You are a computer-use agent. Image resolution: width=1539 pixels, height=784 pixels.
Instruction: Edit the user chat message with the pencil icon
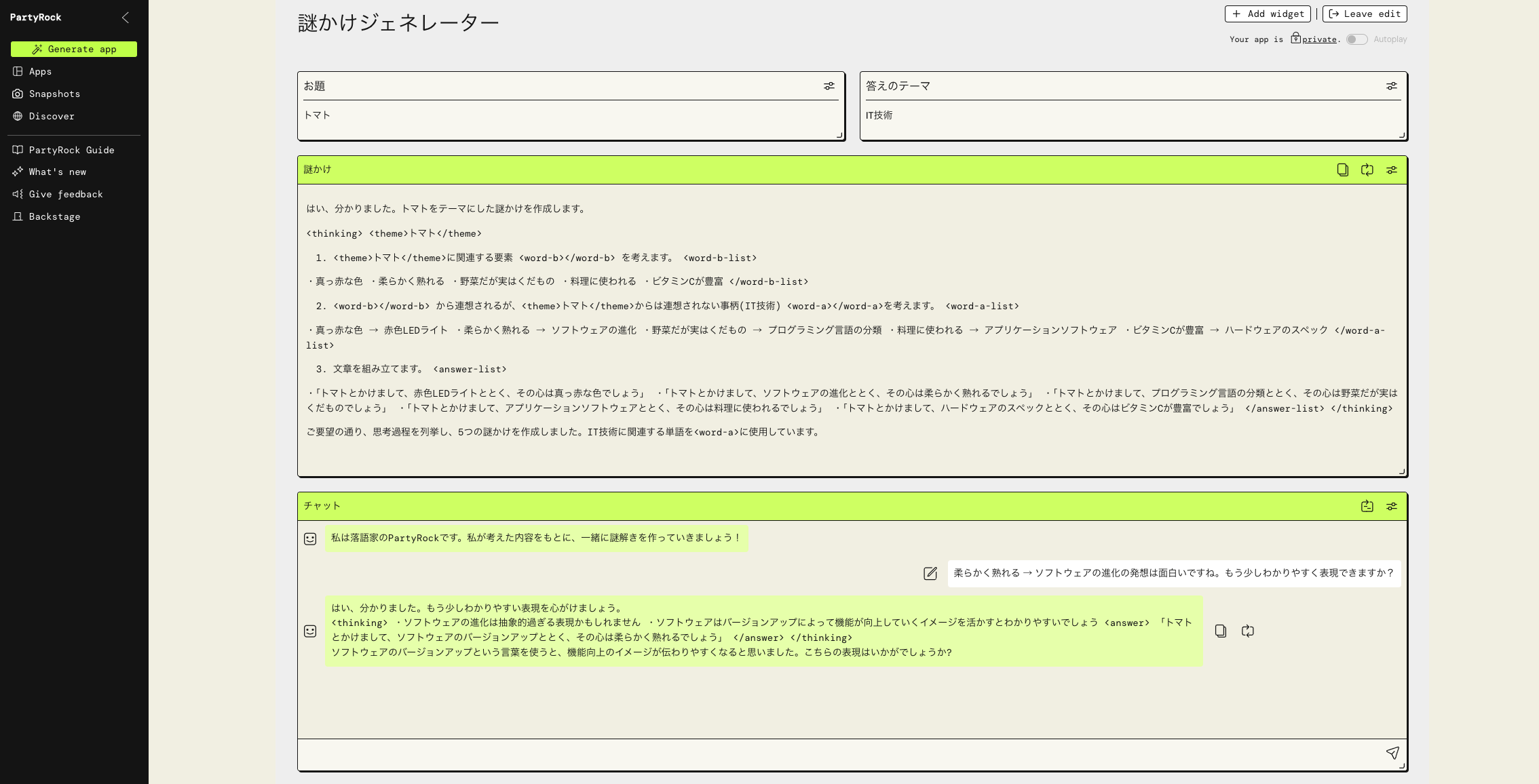tap(930, 573)
